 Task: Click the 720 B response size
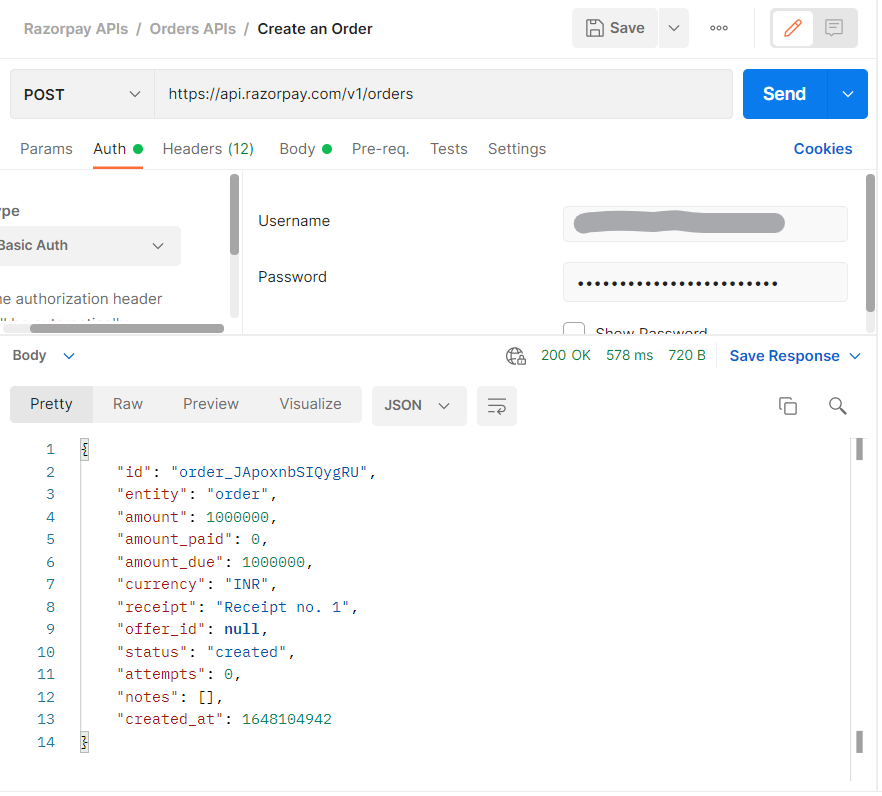[688, 356]
